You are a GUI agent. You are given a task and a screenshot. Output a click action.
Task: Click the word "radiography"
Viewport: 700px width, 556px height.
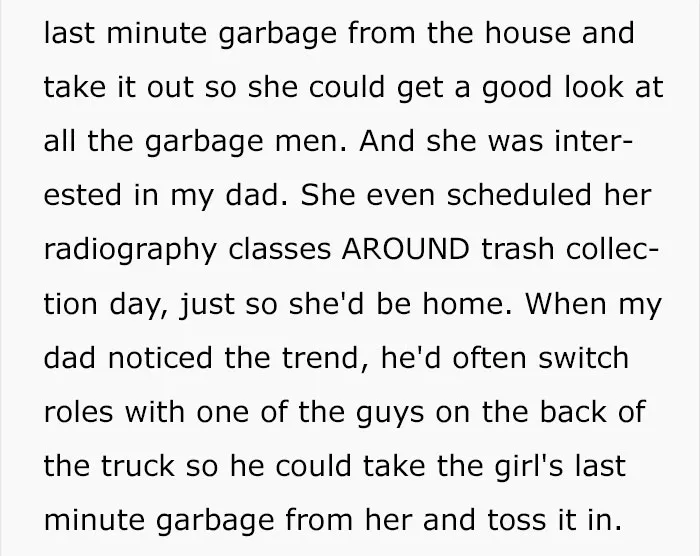pos(130,251)
